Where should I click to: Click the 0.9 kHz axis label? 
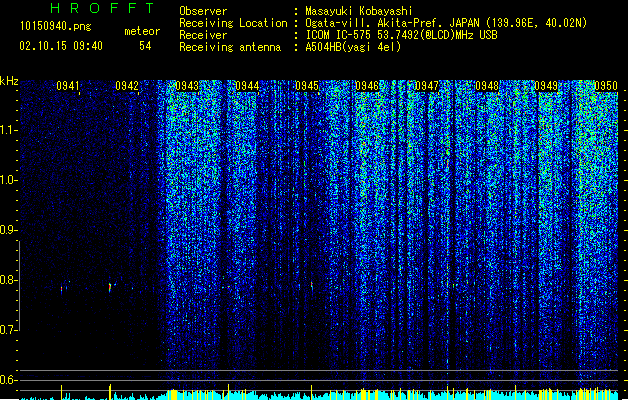click(x=9, y=230)
